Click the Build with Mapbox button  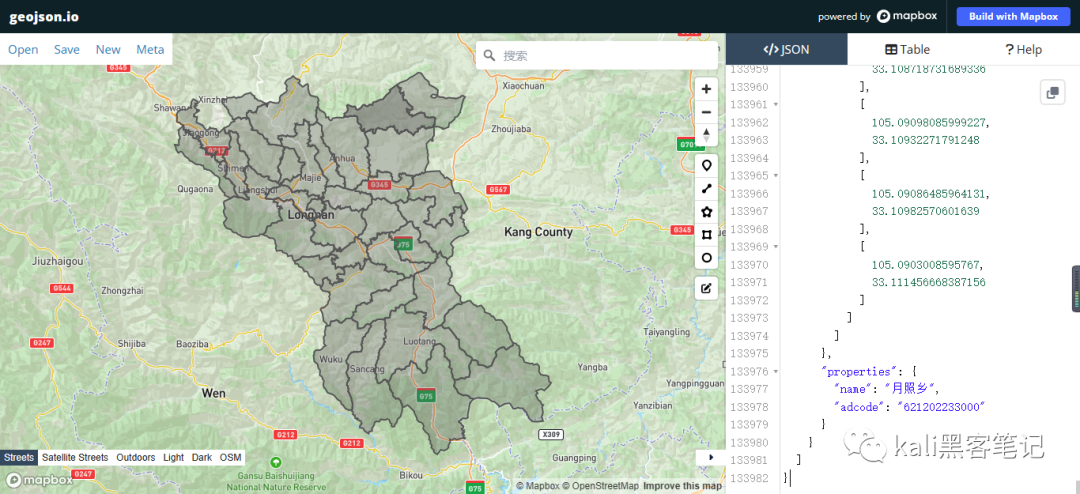[1013, 17]
